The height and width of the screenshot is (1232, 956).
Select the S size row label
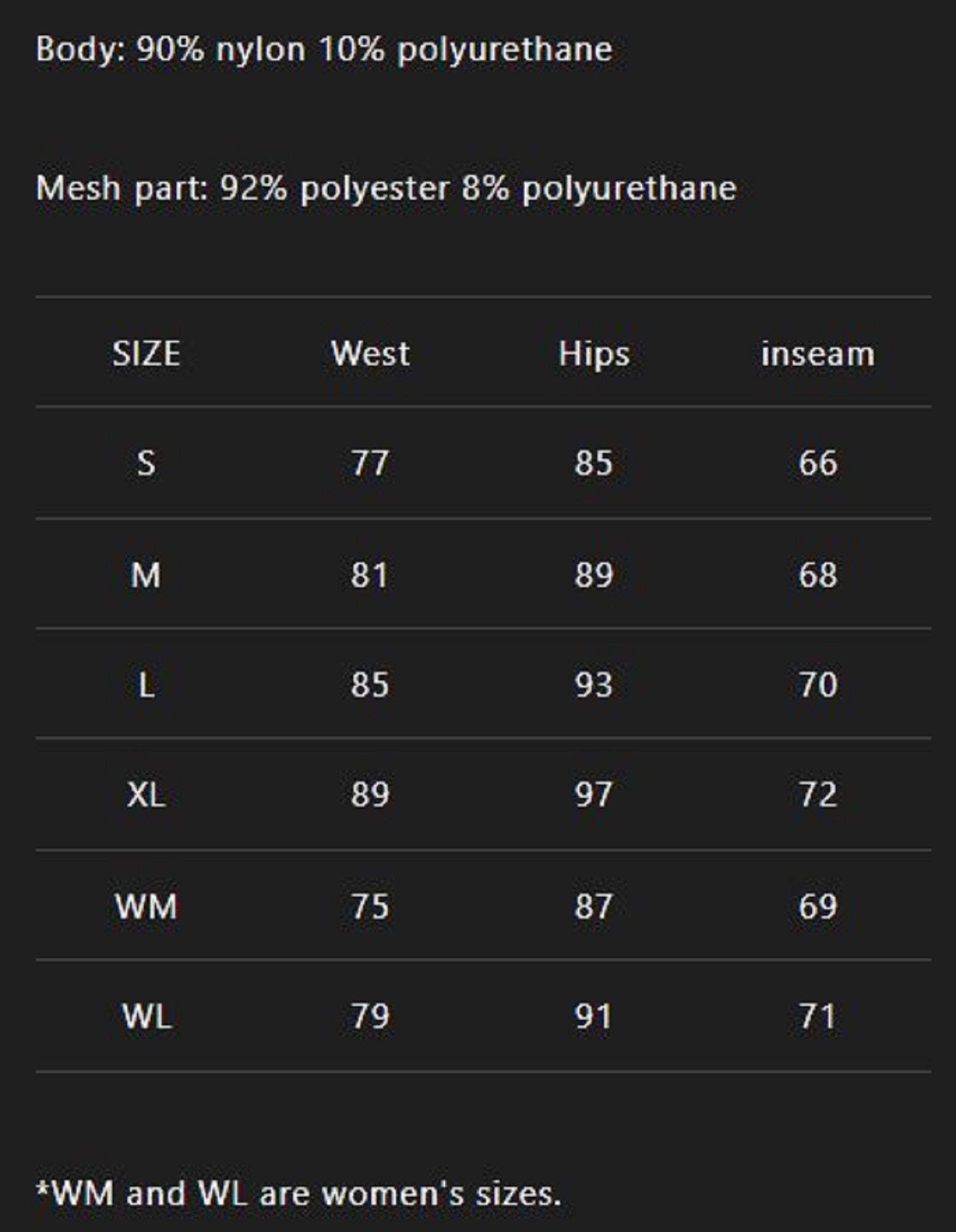[x=146, y=463]
